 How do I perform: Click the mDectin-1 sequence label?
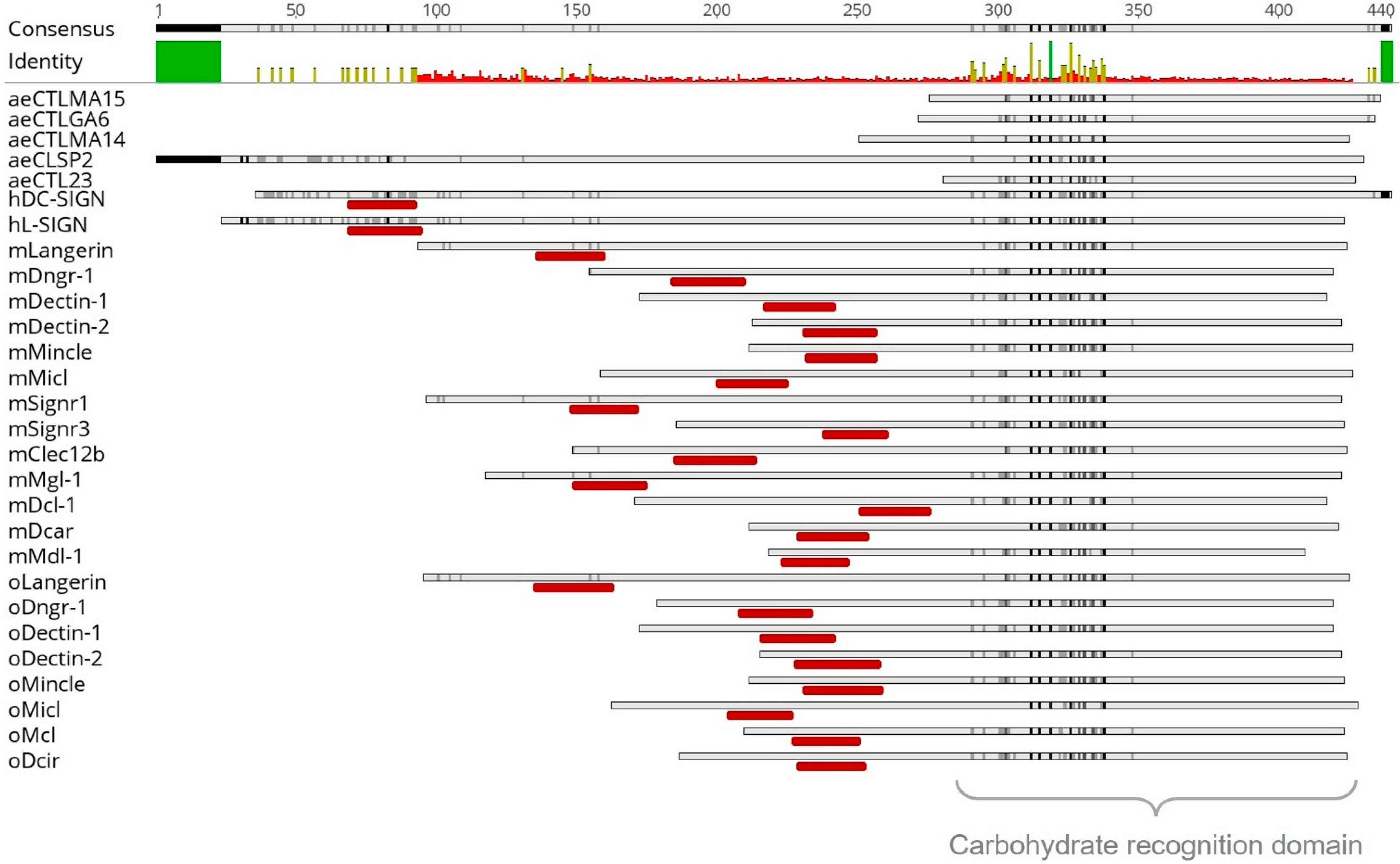click(58, 301)
